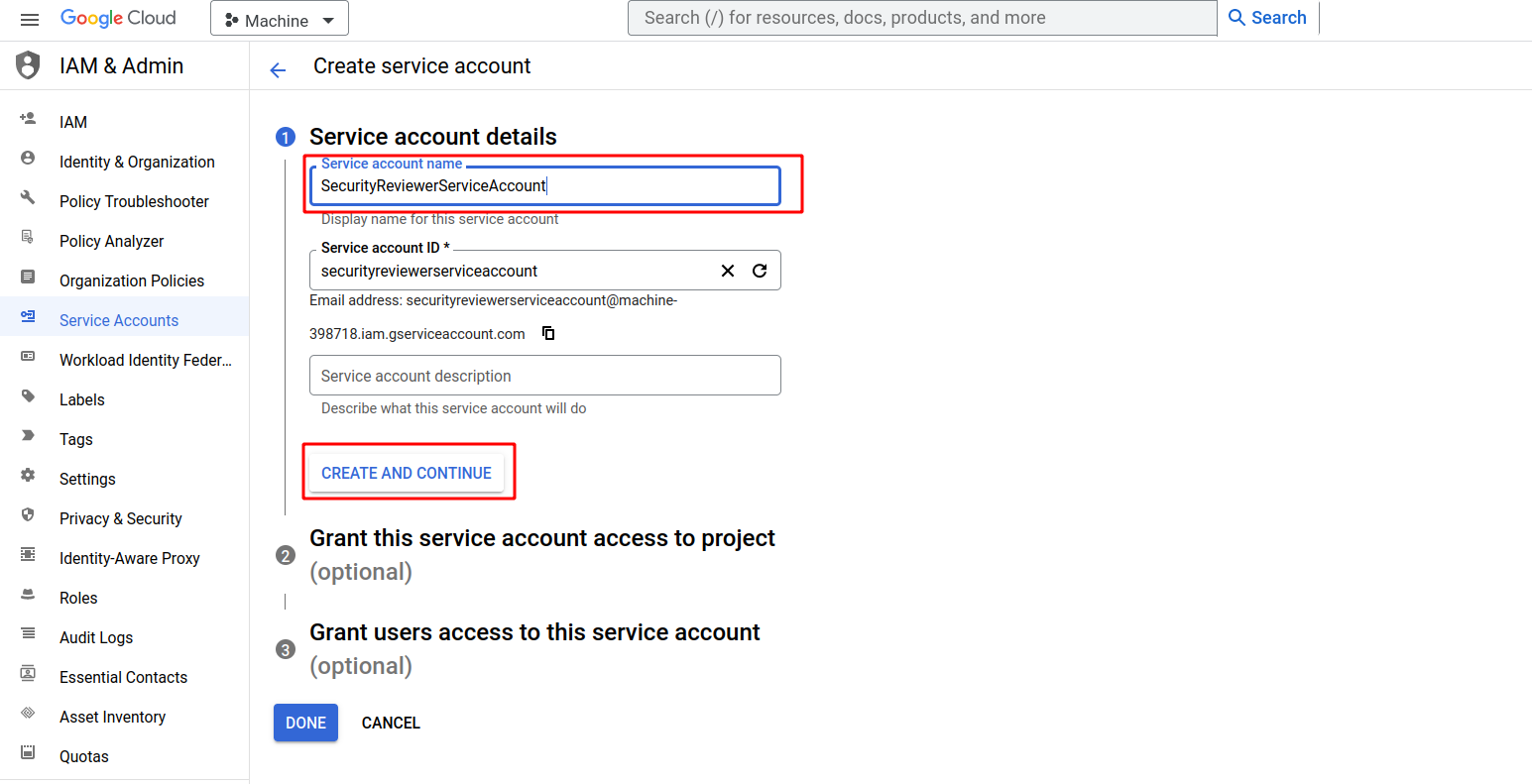Click the Search magnifier icon
1532x784 pixels.
(1236, 17)
